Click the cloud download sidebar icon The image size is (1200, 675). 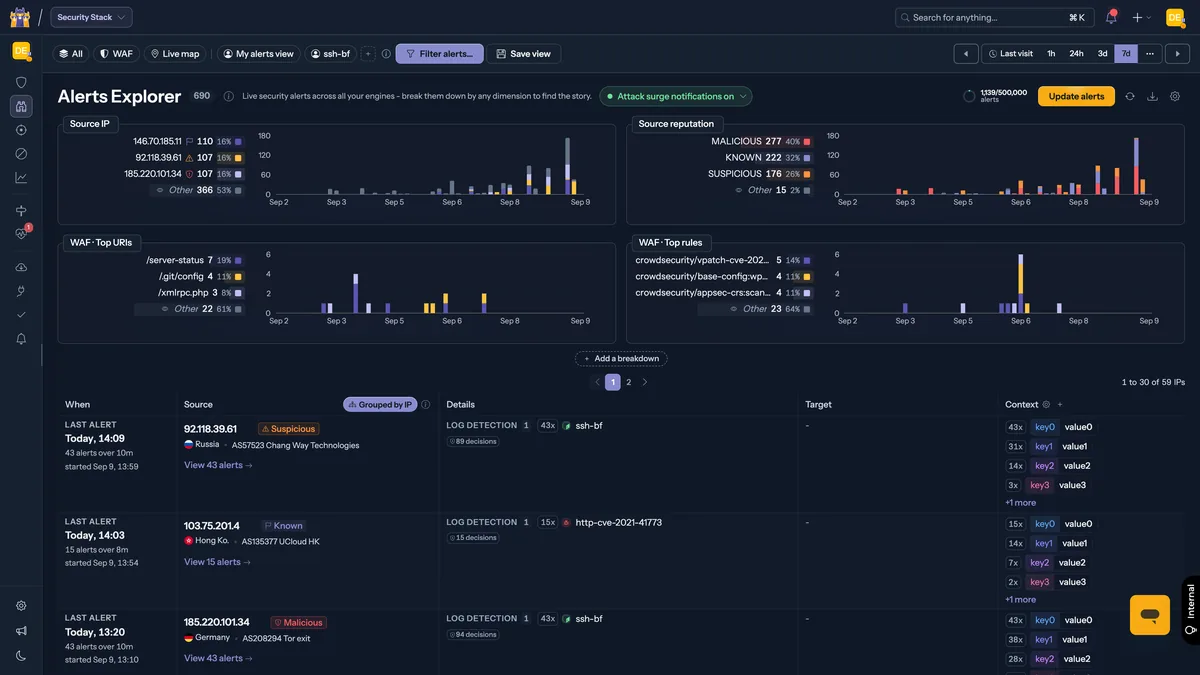tap(21, 267)
